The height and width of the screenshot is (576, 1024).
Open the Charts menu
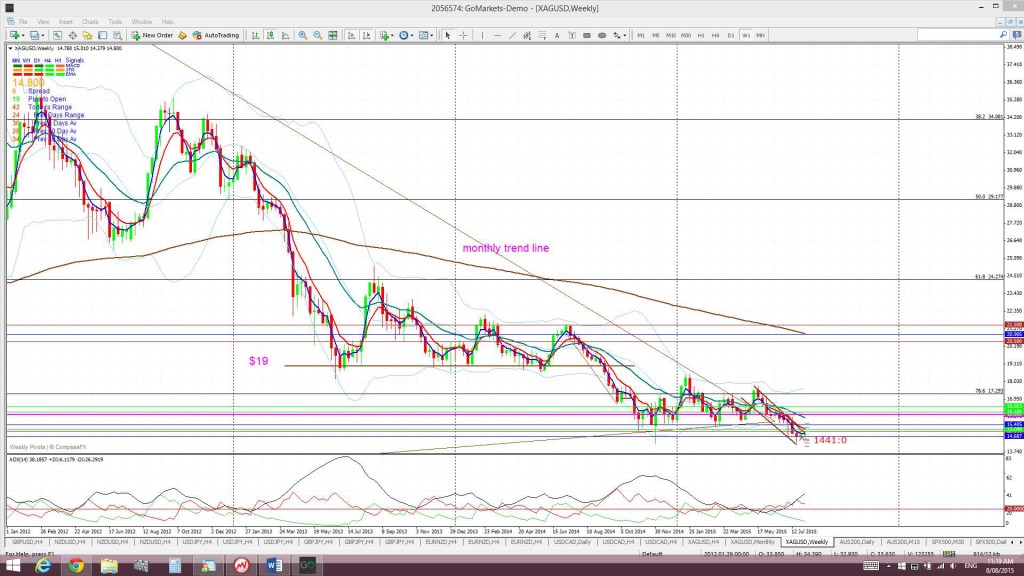90,22
